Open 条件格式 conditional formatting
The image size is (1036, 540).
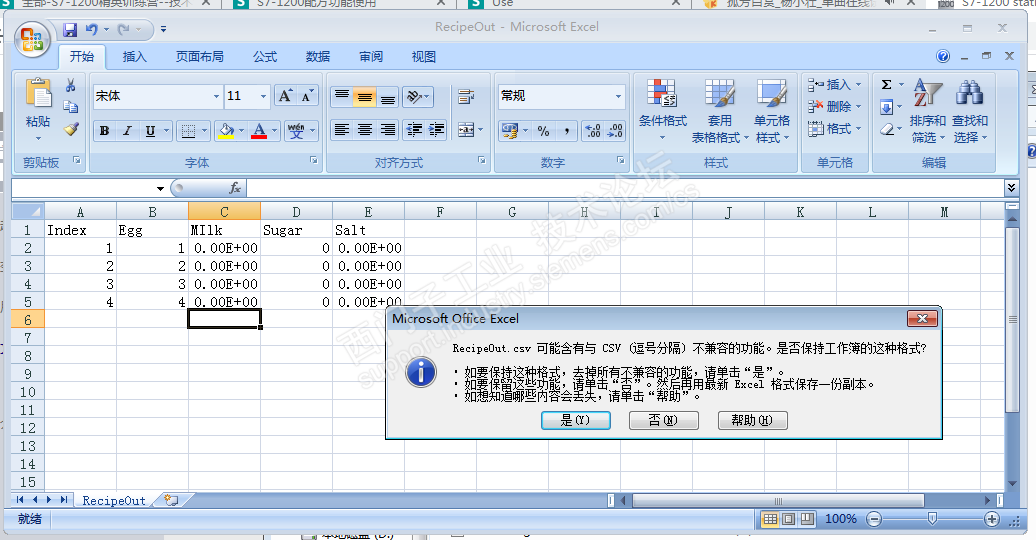pos(663,110)
